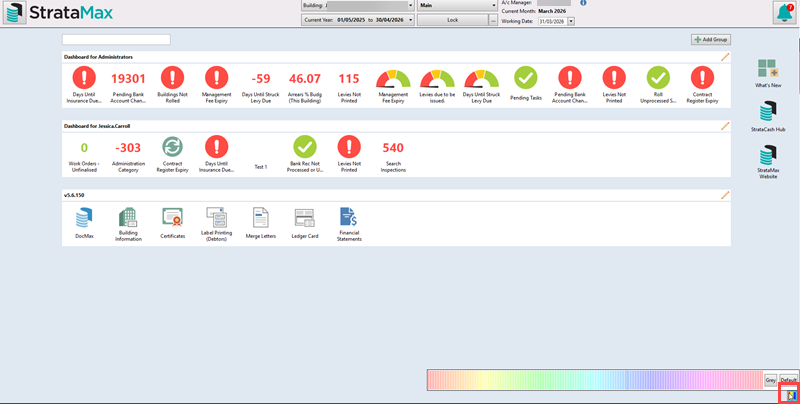Click the Add Group button

[711, 39]
